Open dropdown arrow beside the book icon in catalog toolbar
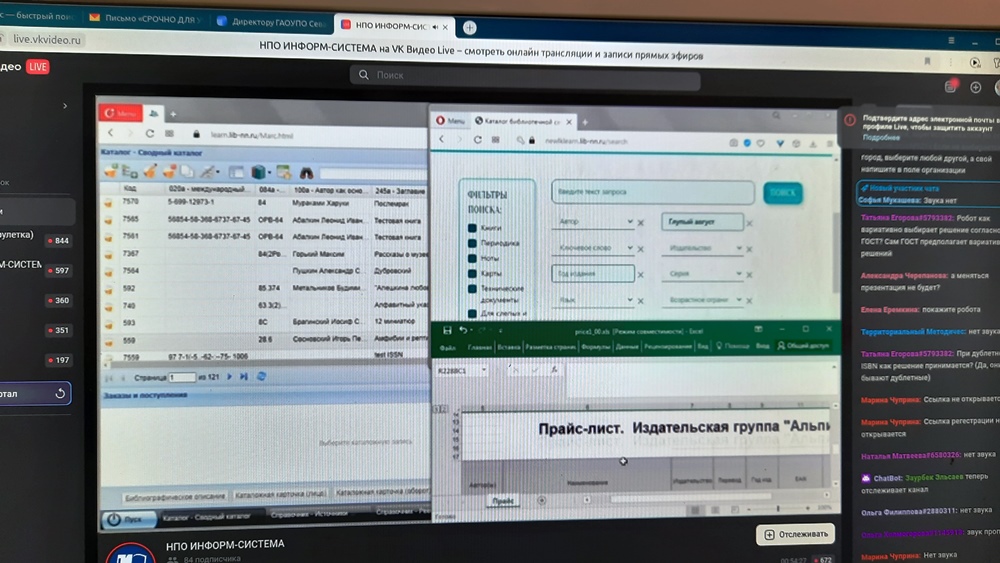The height and width of the screenshot is (563, 1000). 268,173
